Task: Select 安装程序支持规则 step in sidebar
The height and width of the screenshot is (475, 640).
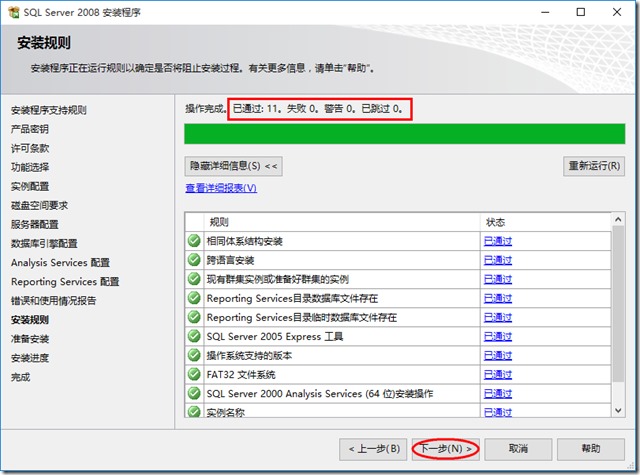Action: pyautogui.click(x=49, y=110)
